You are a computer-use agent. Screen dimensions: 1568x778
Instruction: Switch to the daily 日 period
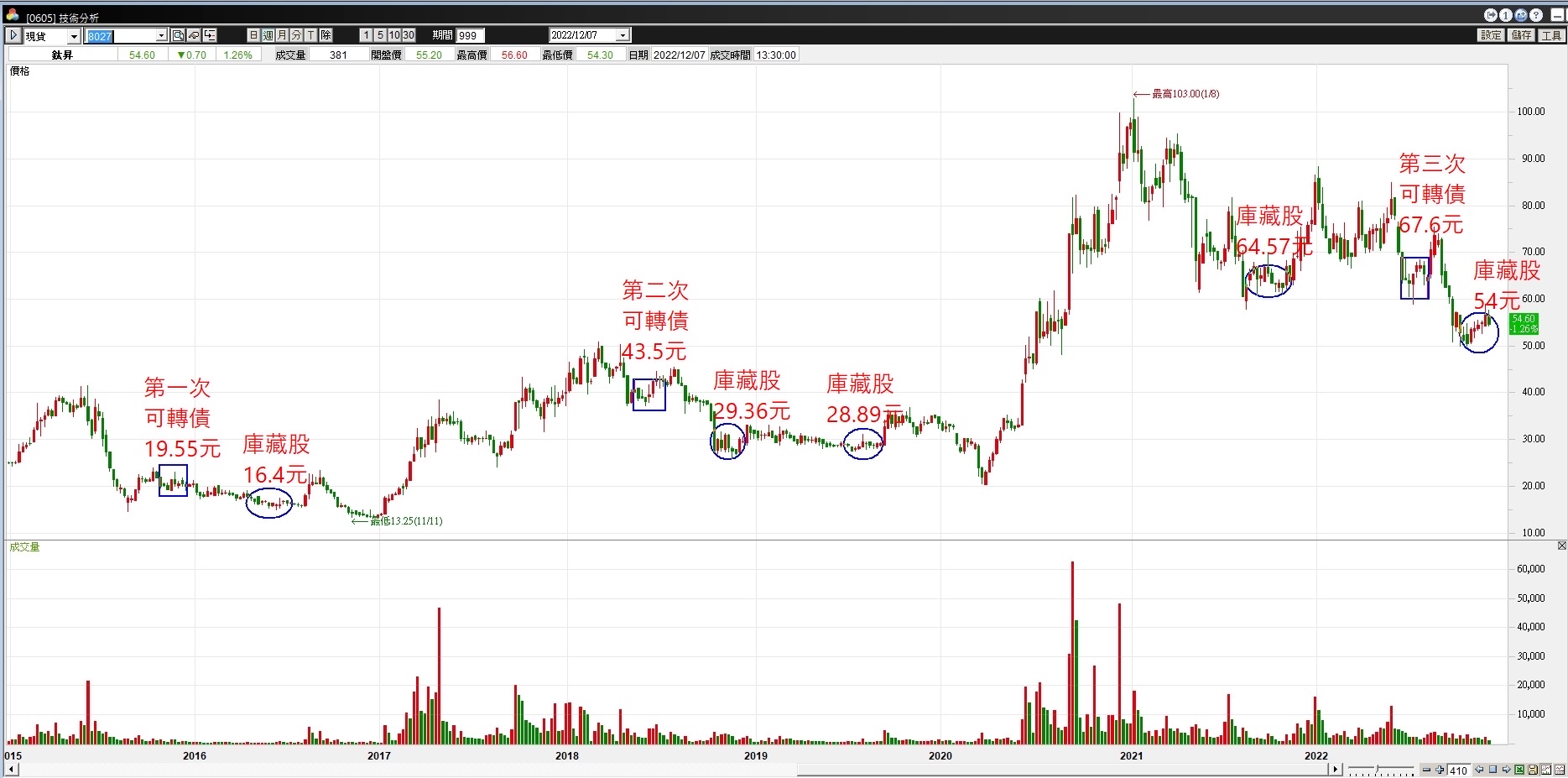(x=253, y=35)
